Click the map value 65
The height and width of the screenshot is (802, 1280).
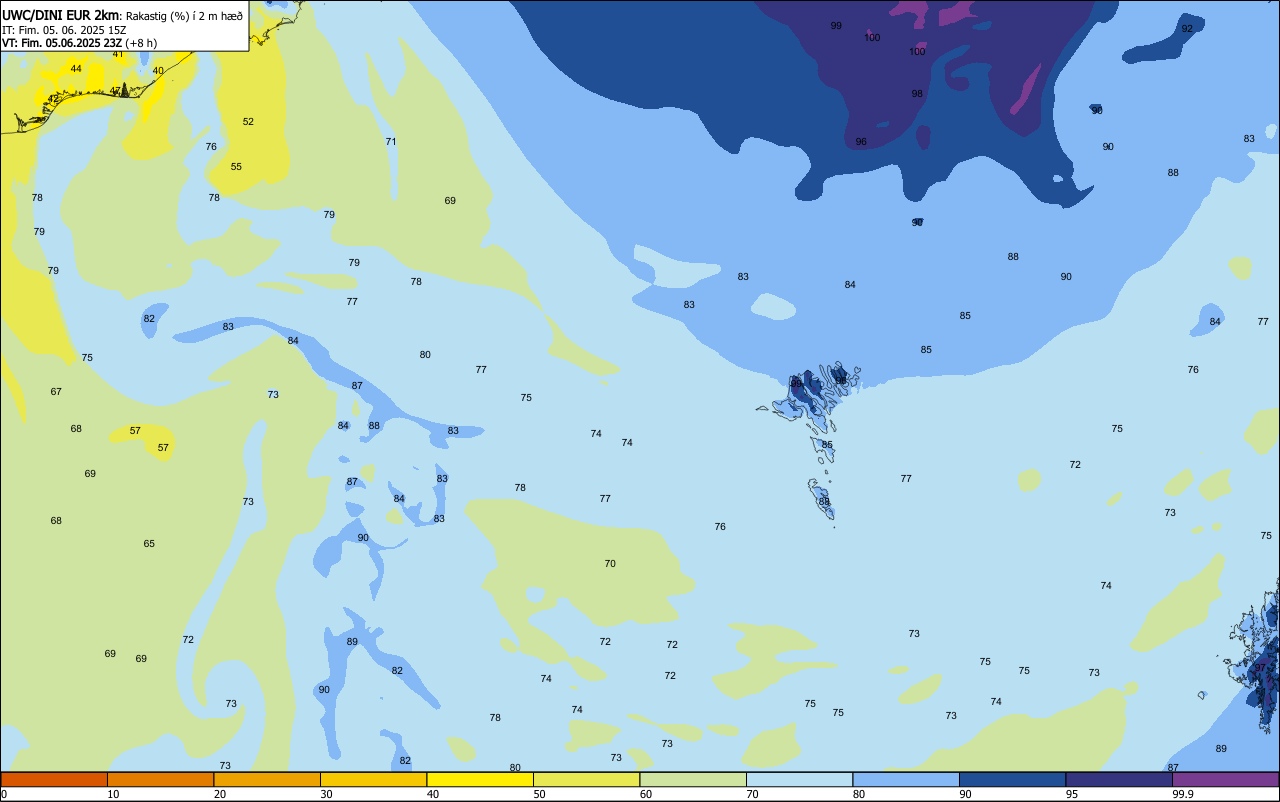click(x=149, y=544)
